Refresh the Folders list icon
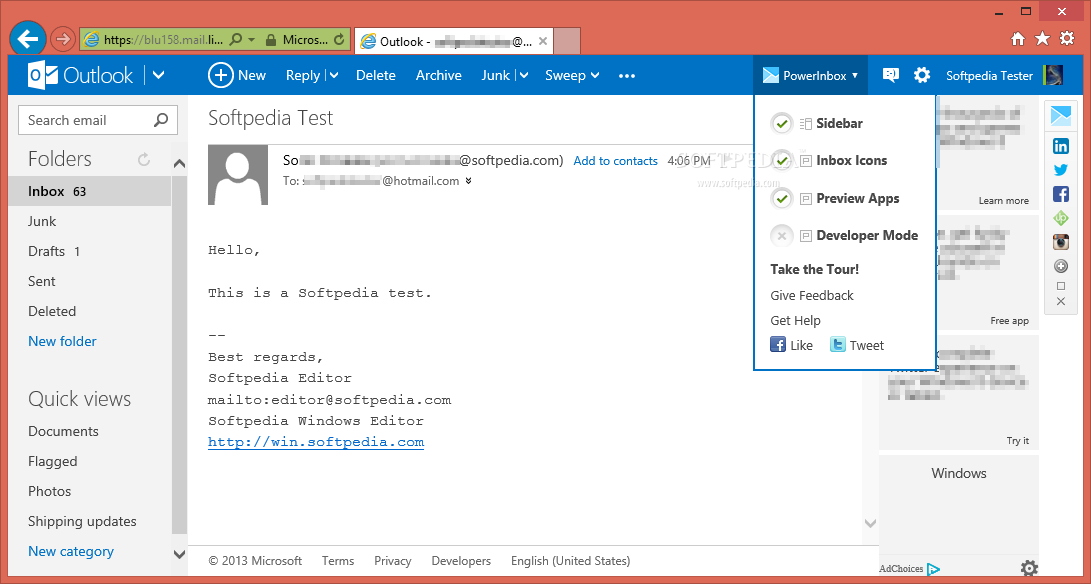The image size is (1091, 584). (144, 159)
